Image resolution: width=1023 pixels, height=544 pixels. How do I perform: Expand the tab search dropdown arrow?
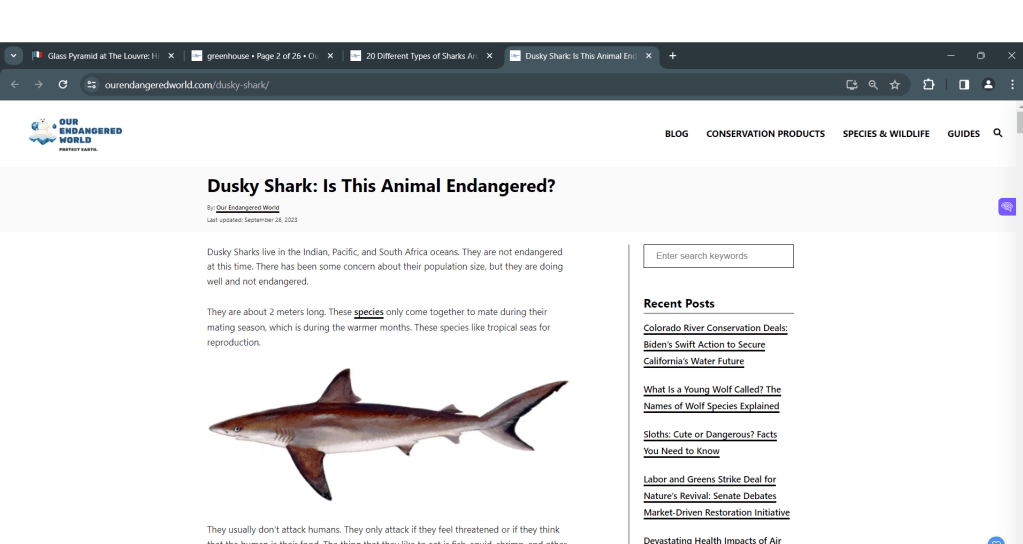click(x=14, y=56)
